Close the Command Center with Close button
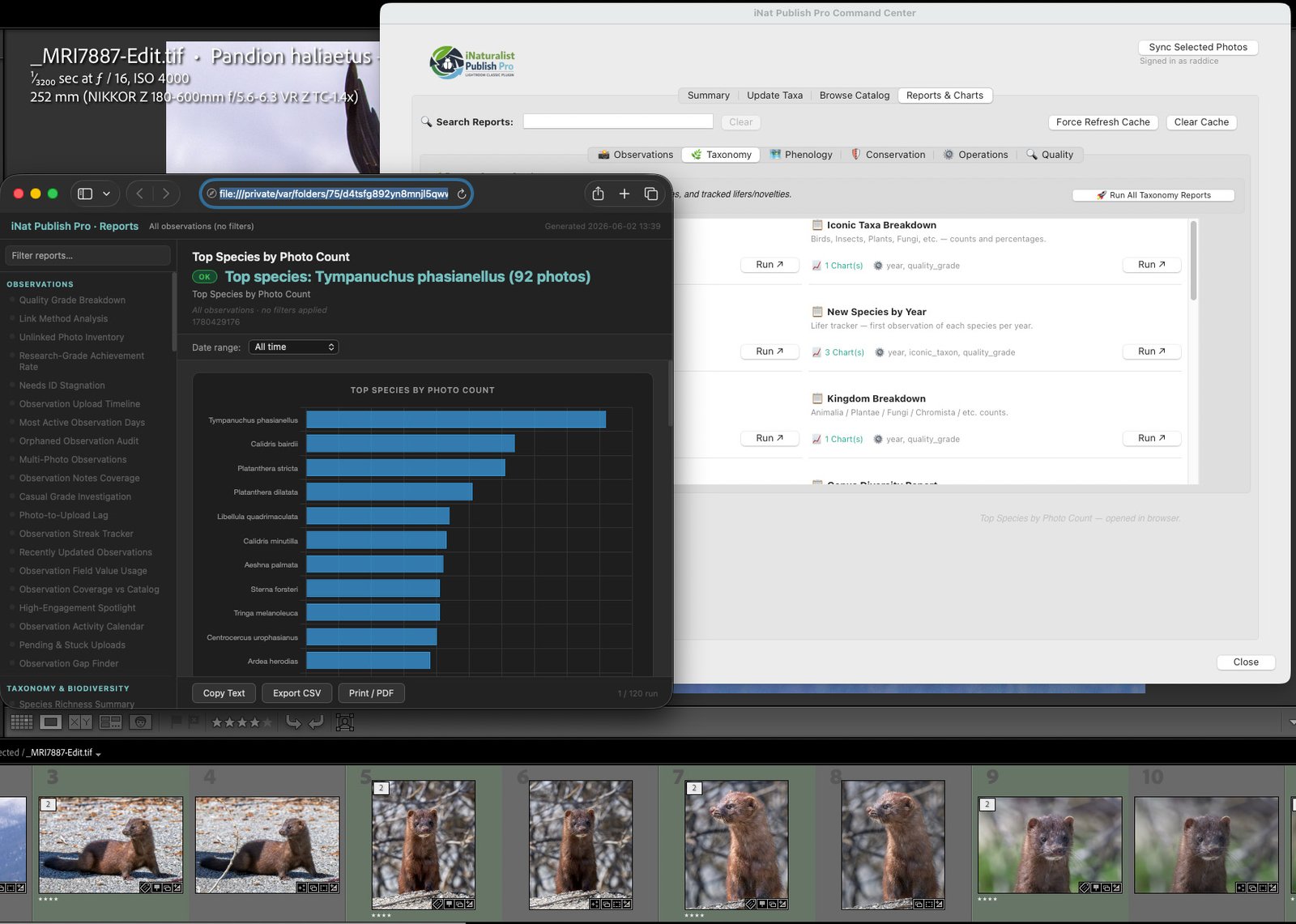 [1246, 662]
